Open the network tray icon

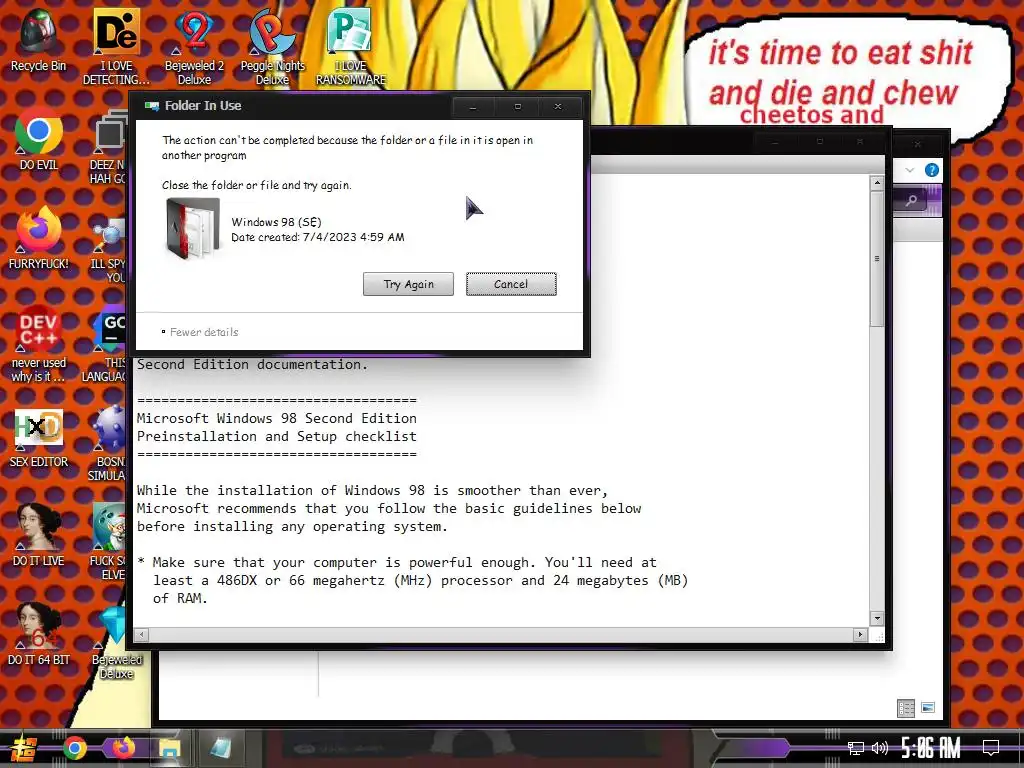856,748
